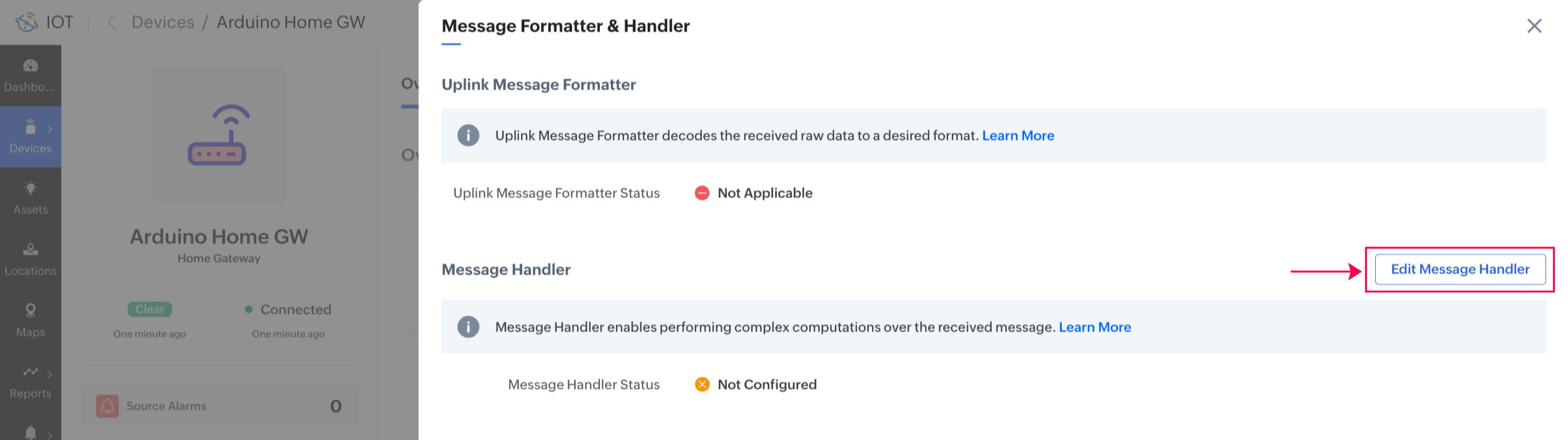Click the Devices breadcrumb
The height and width of the screenshot is (440, 1568).
163,22
